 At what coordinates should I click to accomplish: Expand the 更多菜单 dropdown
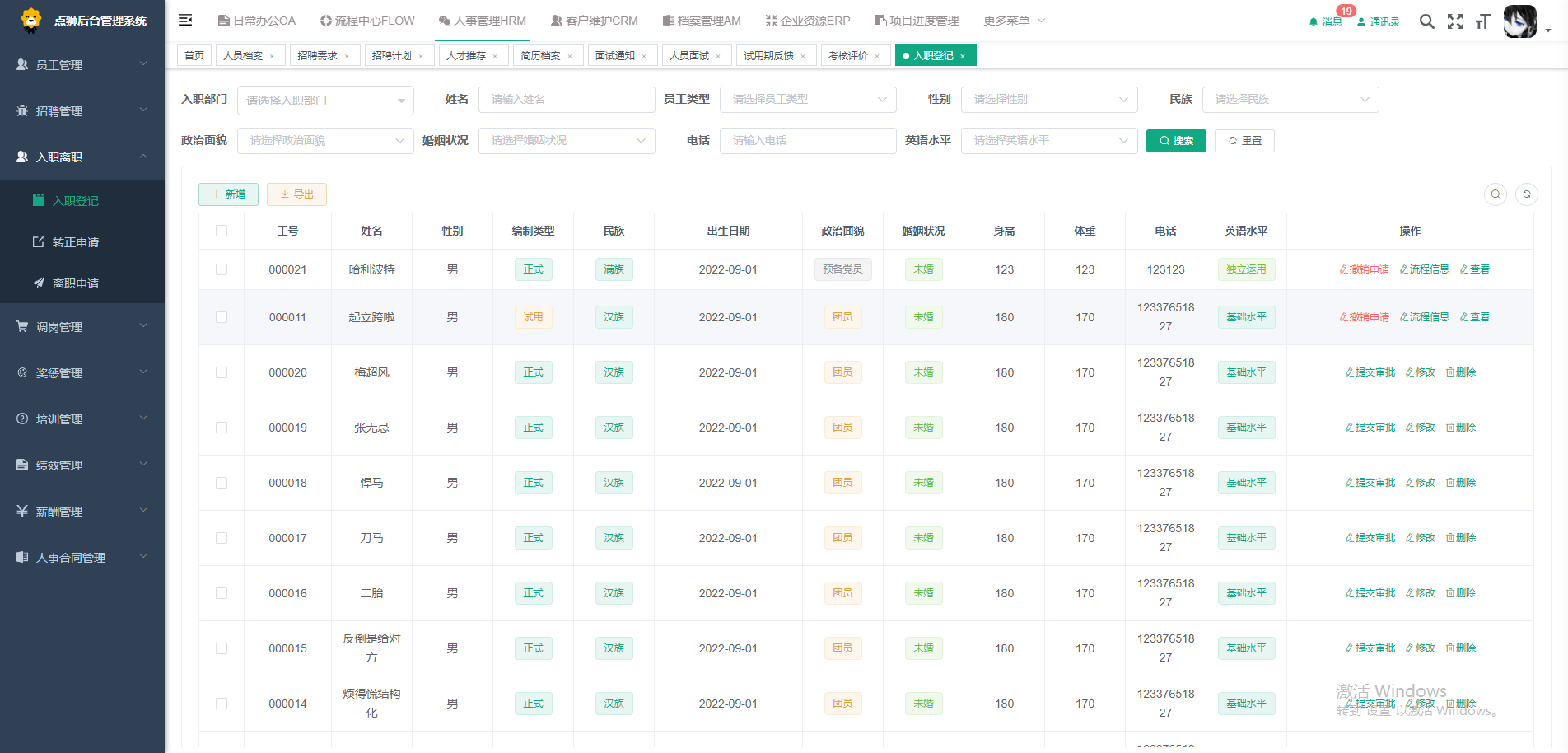[x=1014, y=21]
